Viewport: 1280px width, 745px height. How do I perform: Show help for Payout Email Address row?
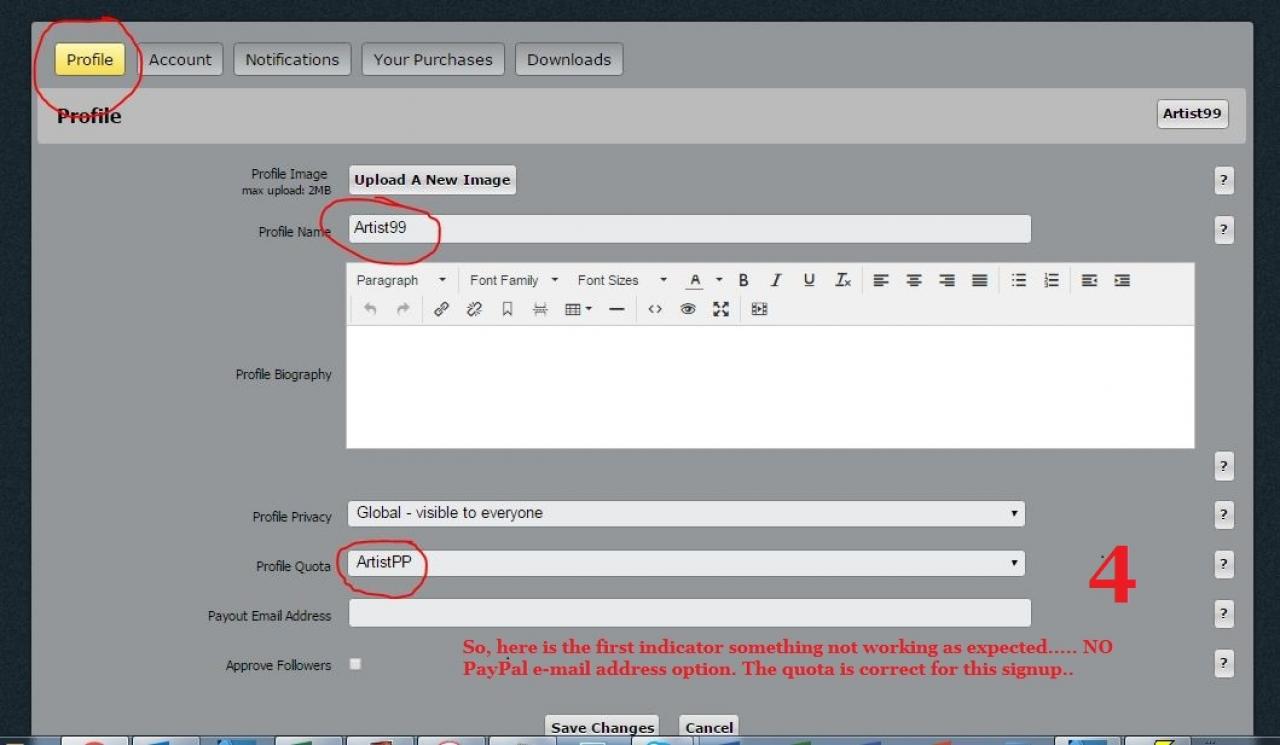pyautogui.click(x=1223, y=613)
